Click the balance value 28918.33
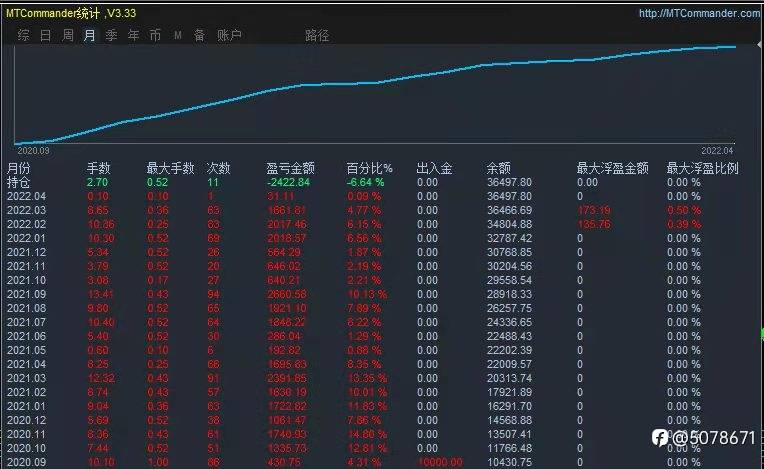This screenshot has width=764, height=469. pos(509,295)
